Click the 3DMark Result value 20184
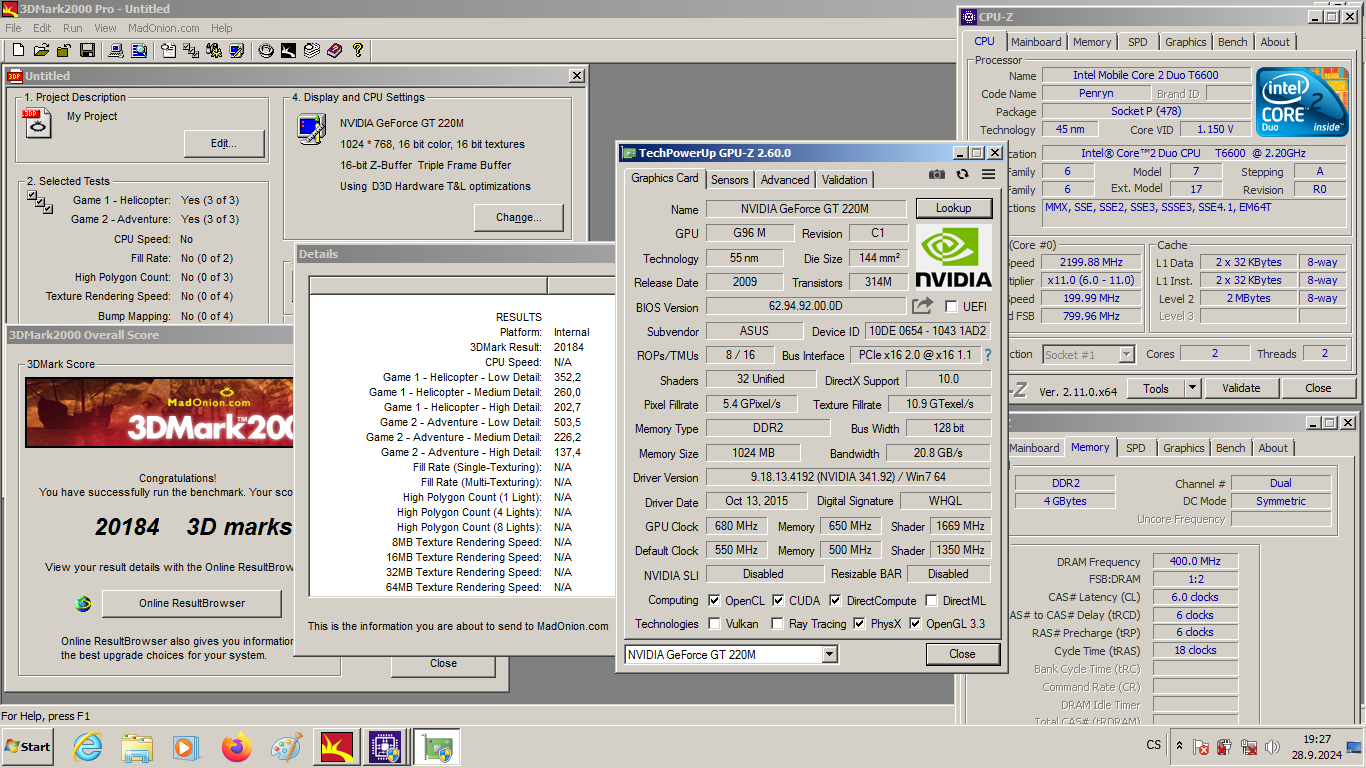The image size is (1366, 768). pyautogui.click(x=569, y=347)
